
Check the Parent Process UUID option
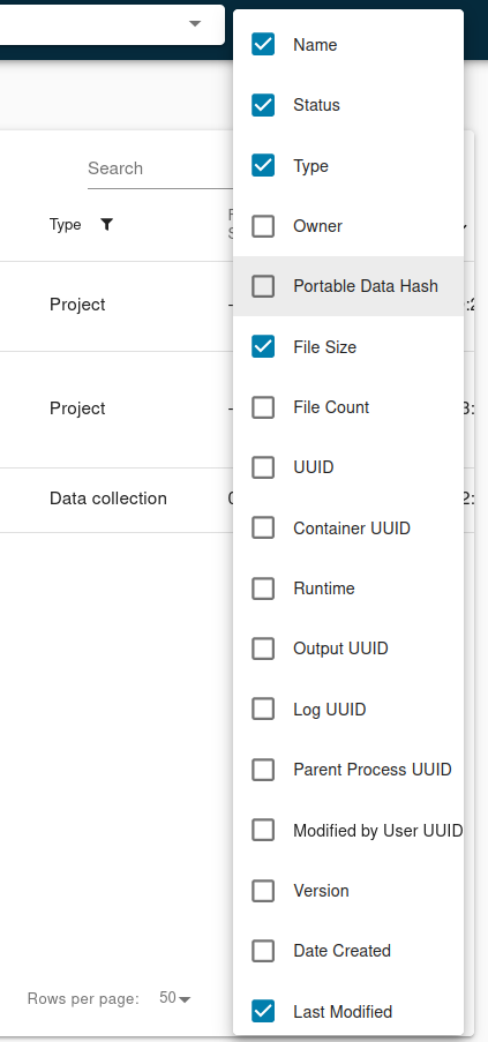263,770
